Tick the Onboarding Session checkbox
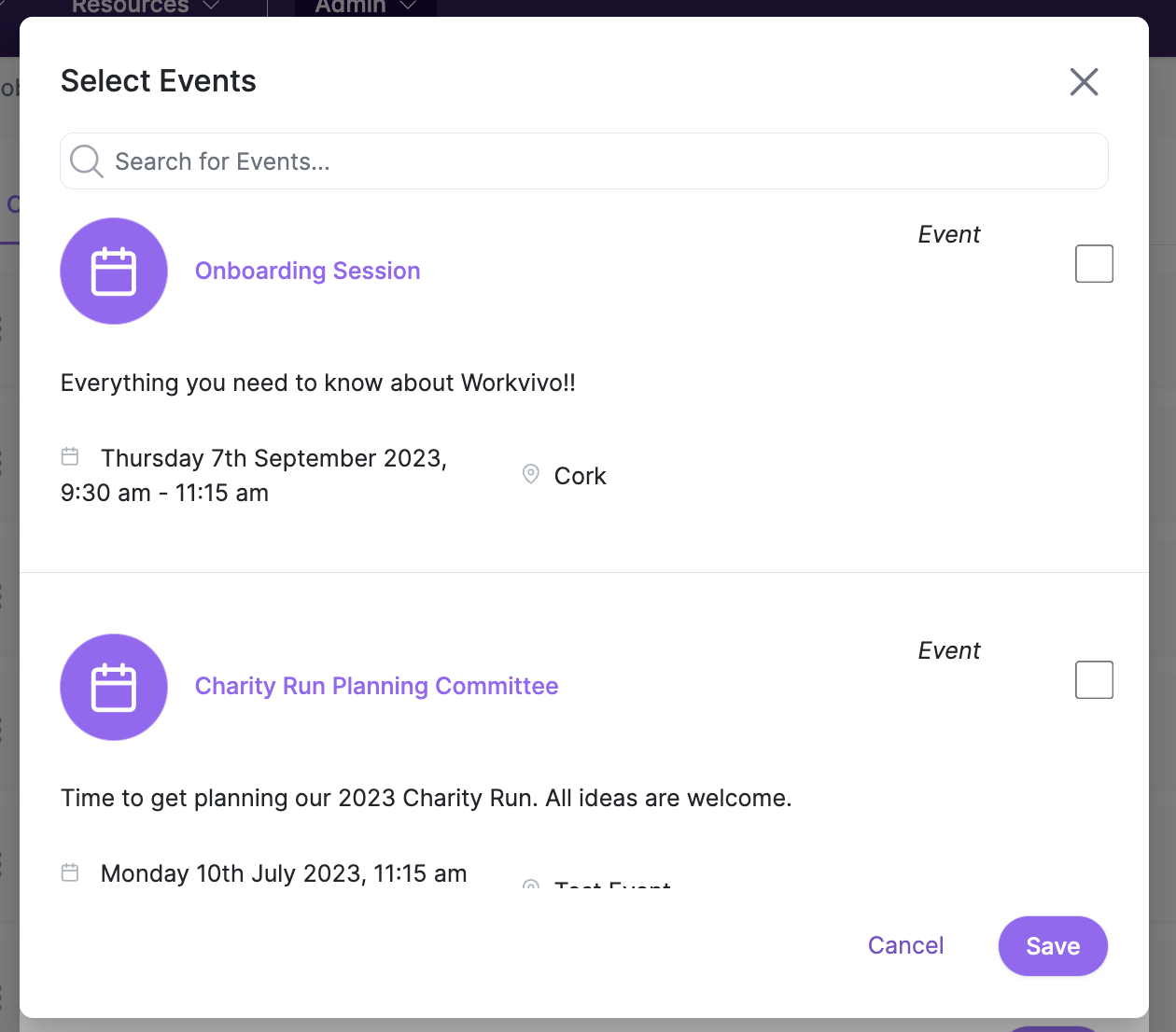 1094,264
